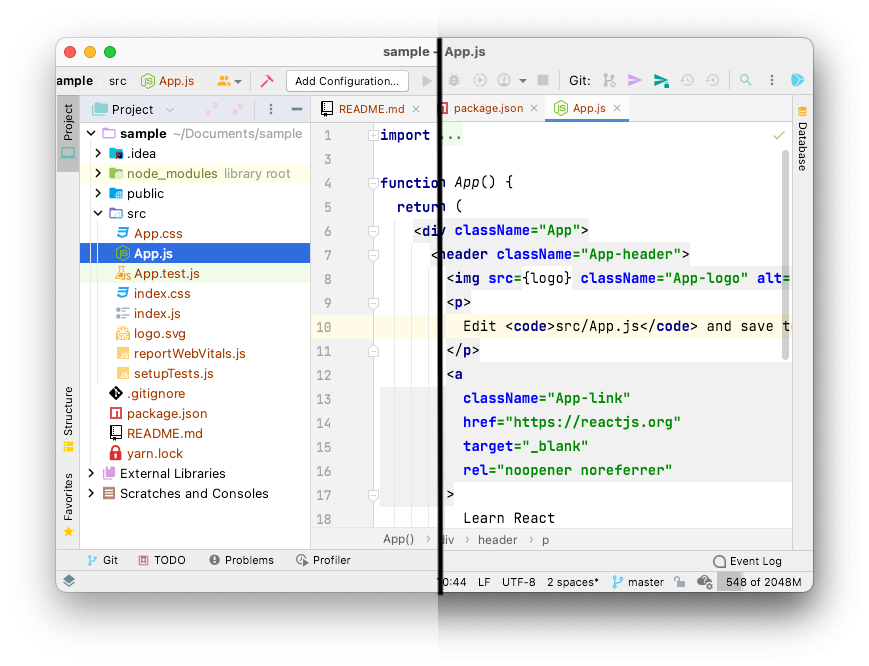Viewport: 869px width, 666px height.
Task: Close the App.js tab
Action: (617, 108)
